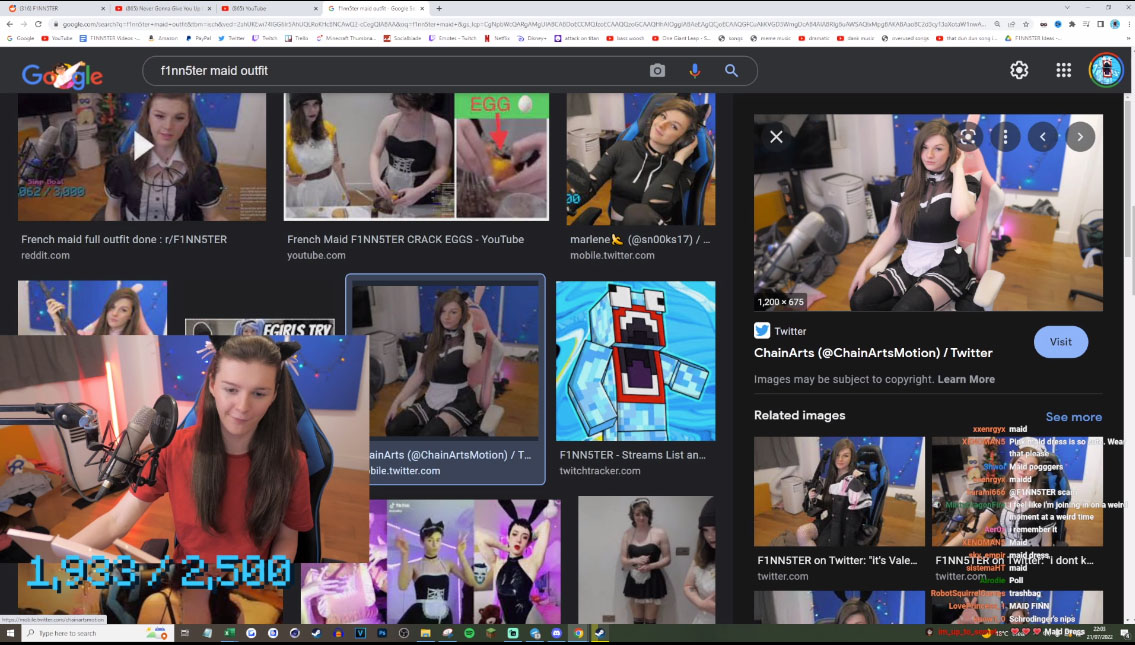
Task: Open the PayPal bookmark
Action: [x=198, y=38]
